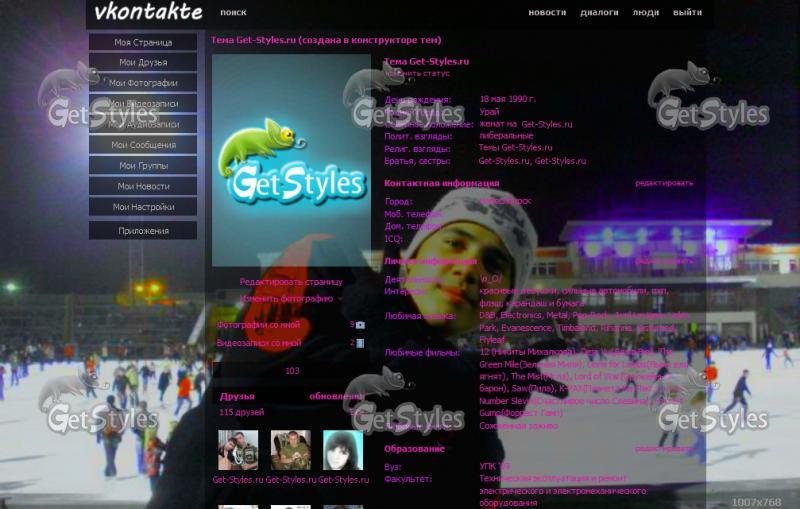The width and height of the screenshot is (800, 509).
Task: Click the profile name Тема Get-Styles.ru above status
Action: (427, 62)
